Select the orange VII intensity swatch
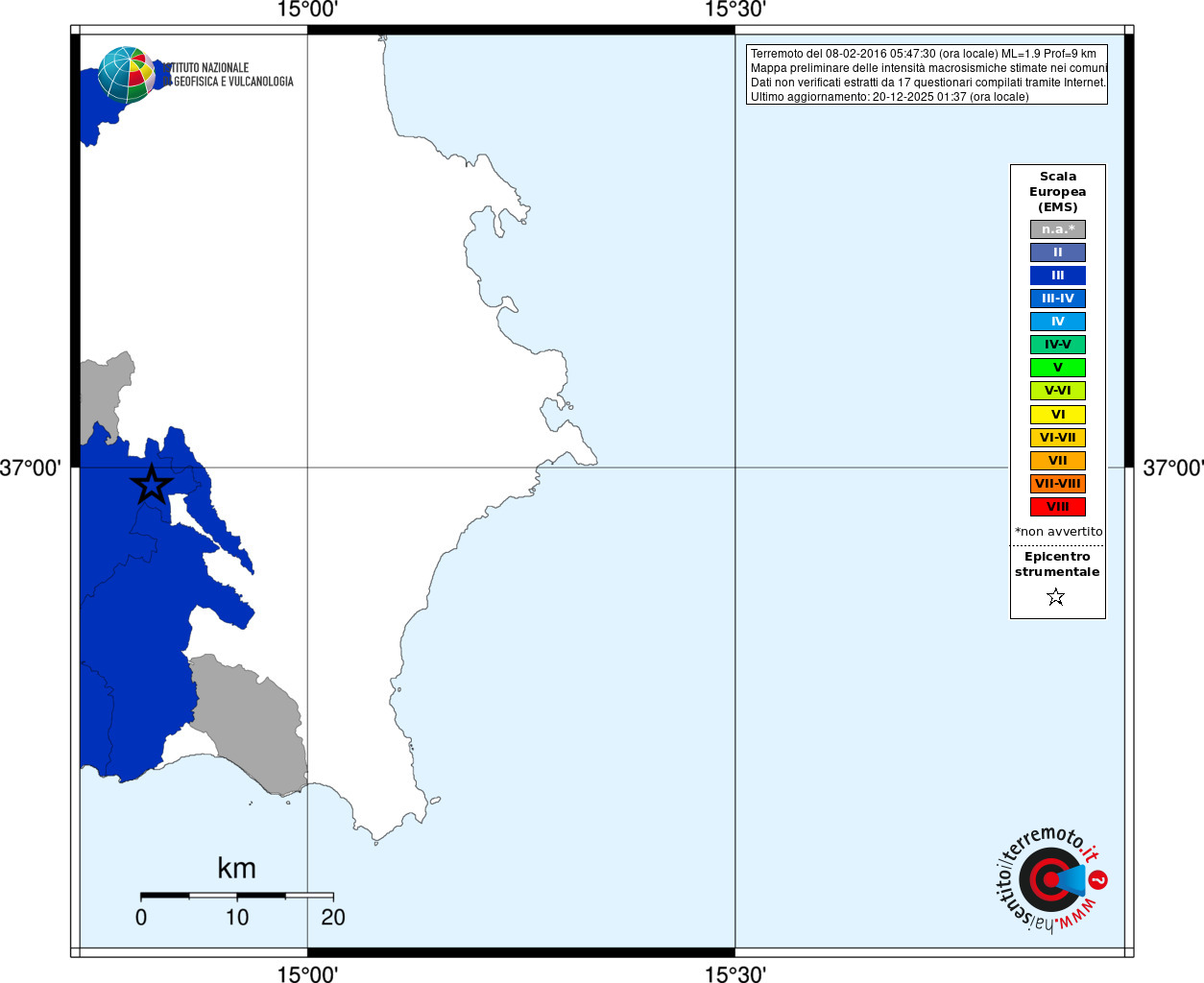The width and height of the screenshot is (1204, 983). click(x=1058, y=461)
